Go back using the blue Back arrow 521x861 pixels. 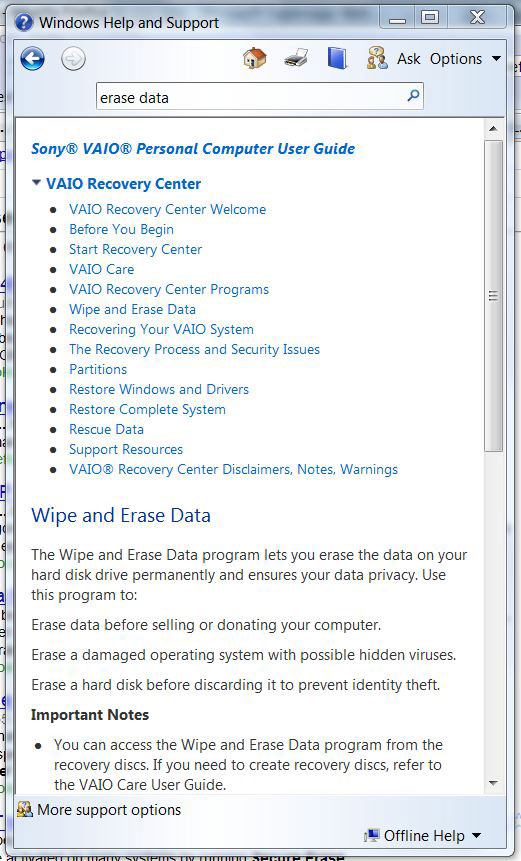pyautogui.click(x=32, y=59)
